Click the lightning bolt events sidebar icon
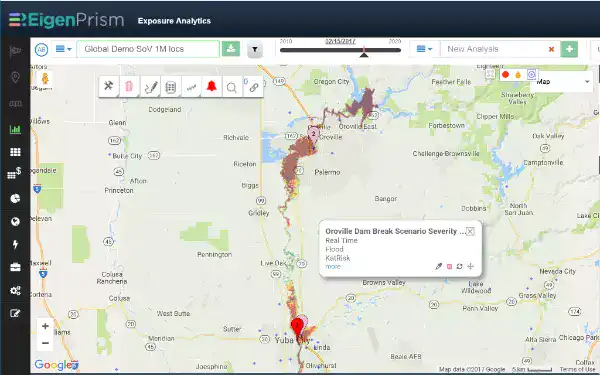Viewport: 600px width, 375px height. coord(15,244)
